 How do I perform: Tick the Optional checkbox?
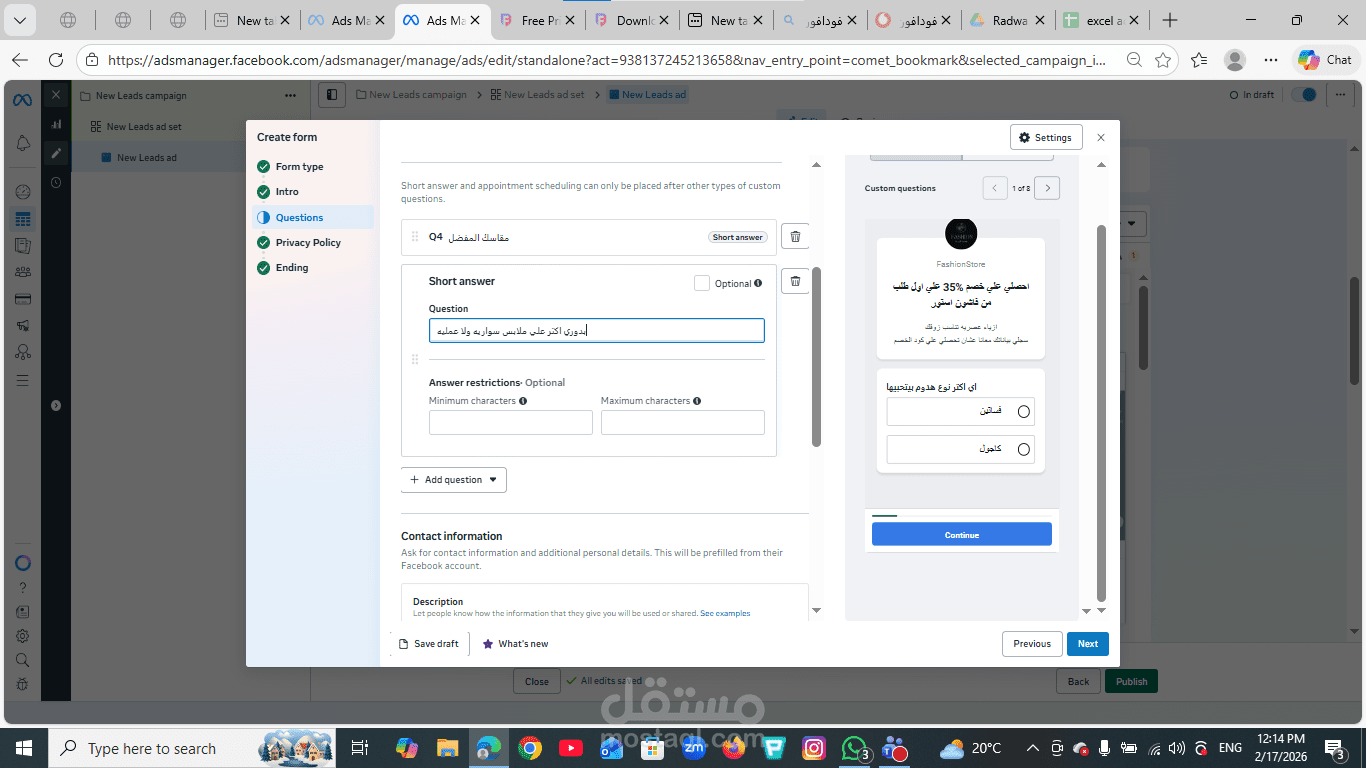tap(702, 283)
